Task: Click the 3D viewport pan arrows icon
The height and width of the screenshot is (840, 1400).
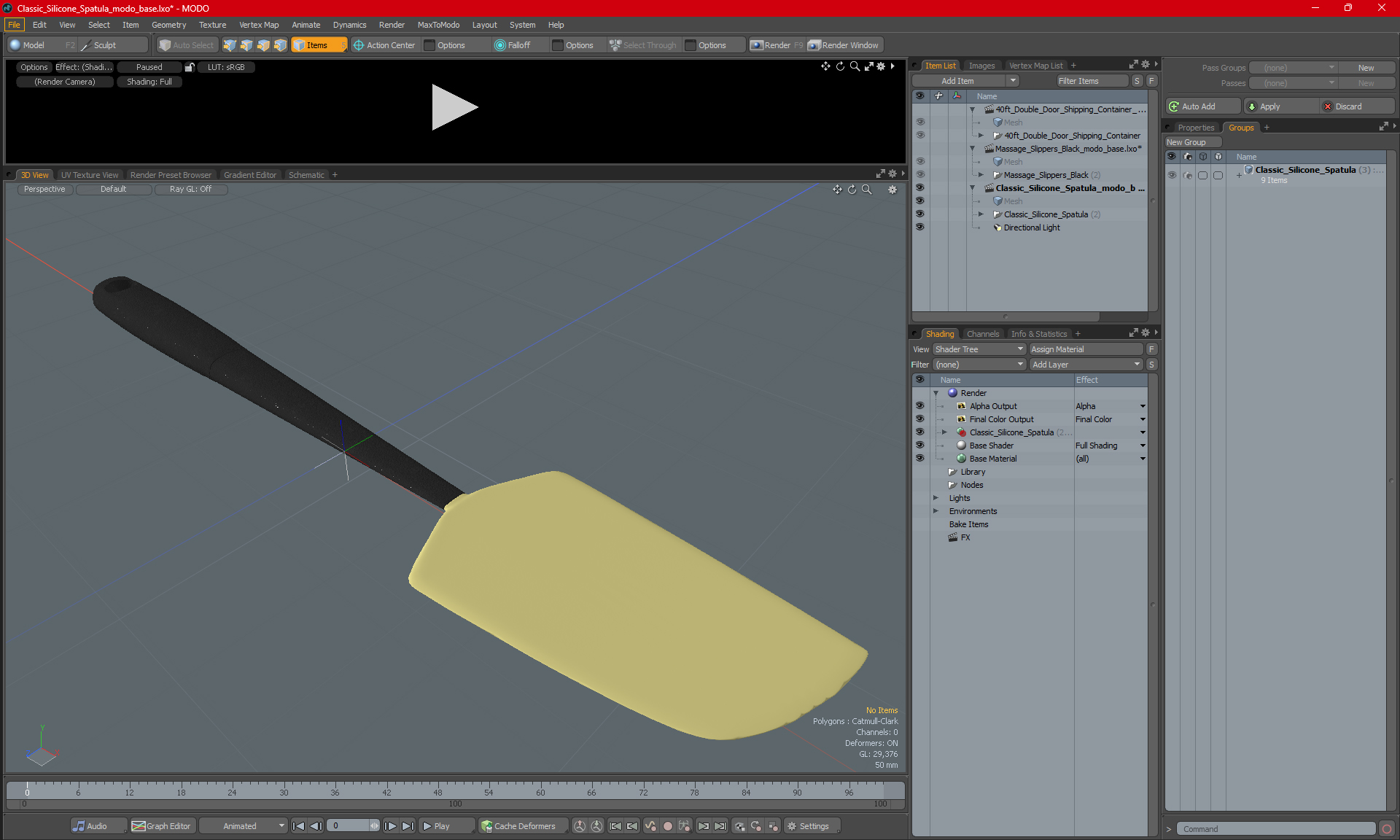Action: click(x=837, y=190)
